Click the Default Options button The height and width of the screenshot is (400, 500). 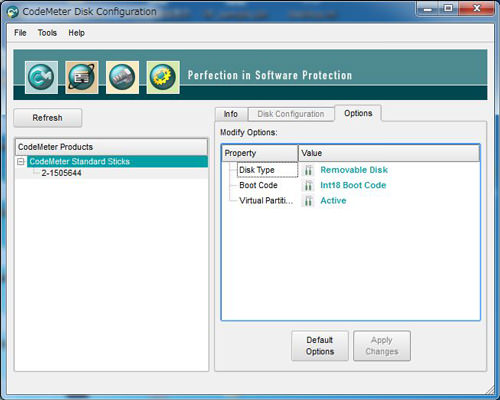[x=320, y=346]
